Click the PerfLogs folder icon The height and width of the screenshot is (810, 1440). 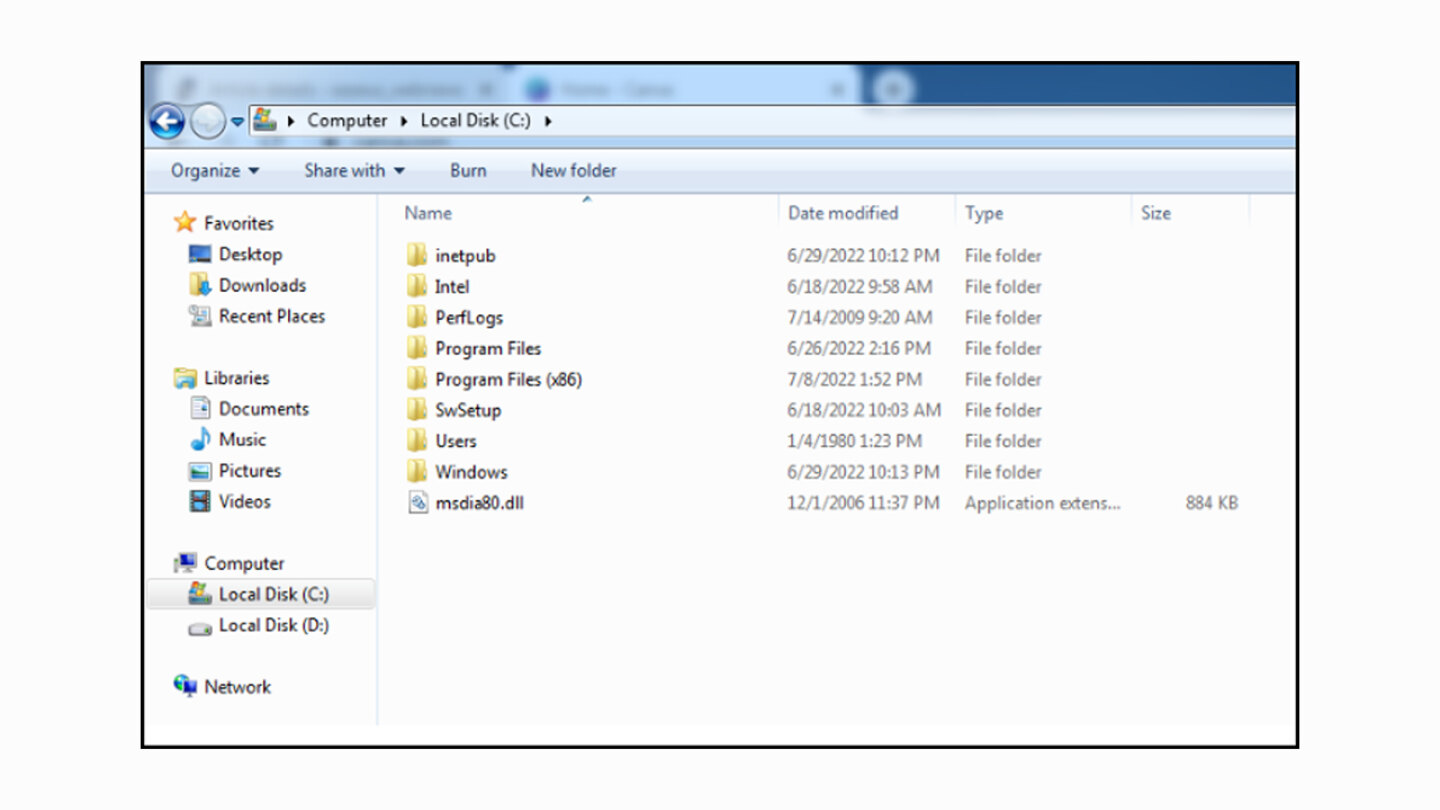tap(417, 317)
